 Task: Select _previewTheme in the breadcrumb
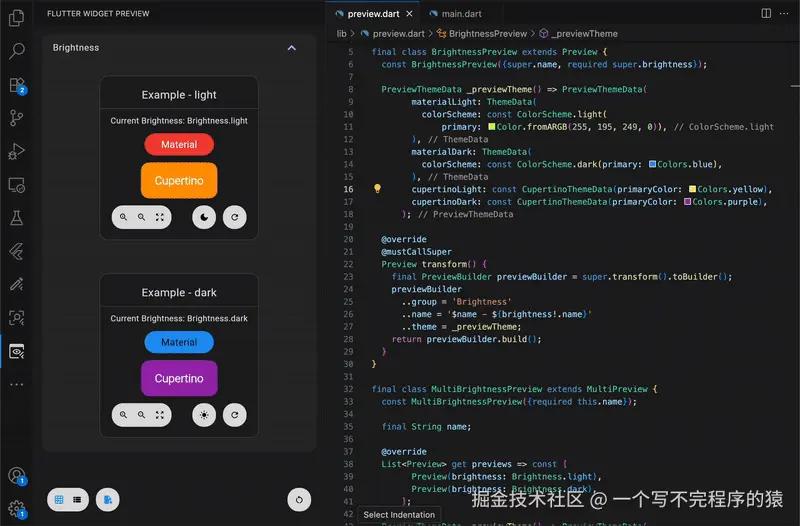(584, 34)
